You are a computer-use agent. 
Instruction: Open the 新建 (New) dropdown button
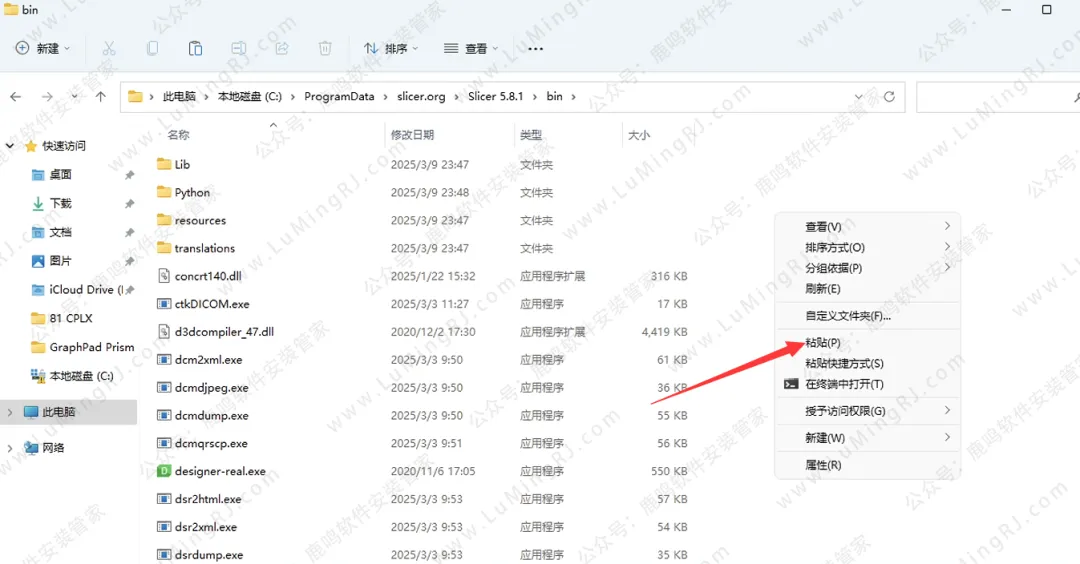pyautogui.click(x=43, y=48)
